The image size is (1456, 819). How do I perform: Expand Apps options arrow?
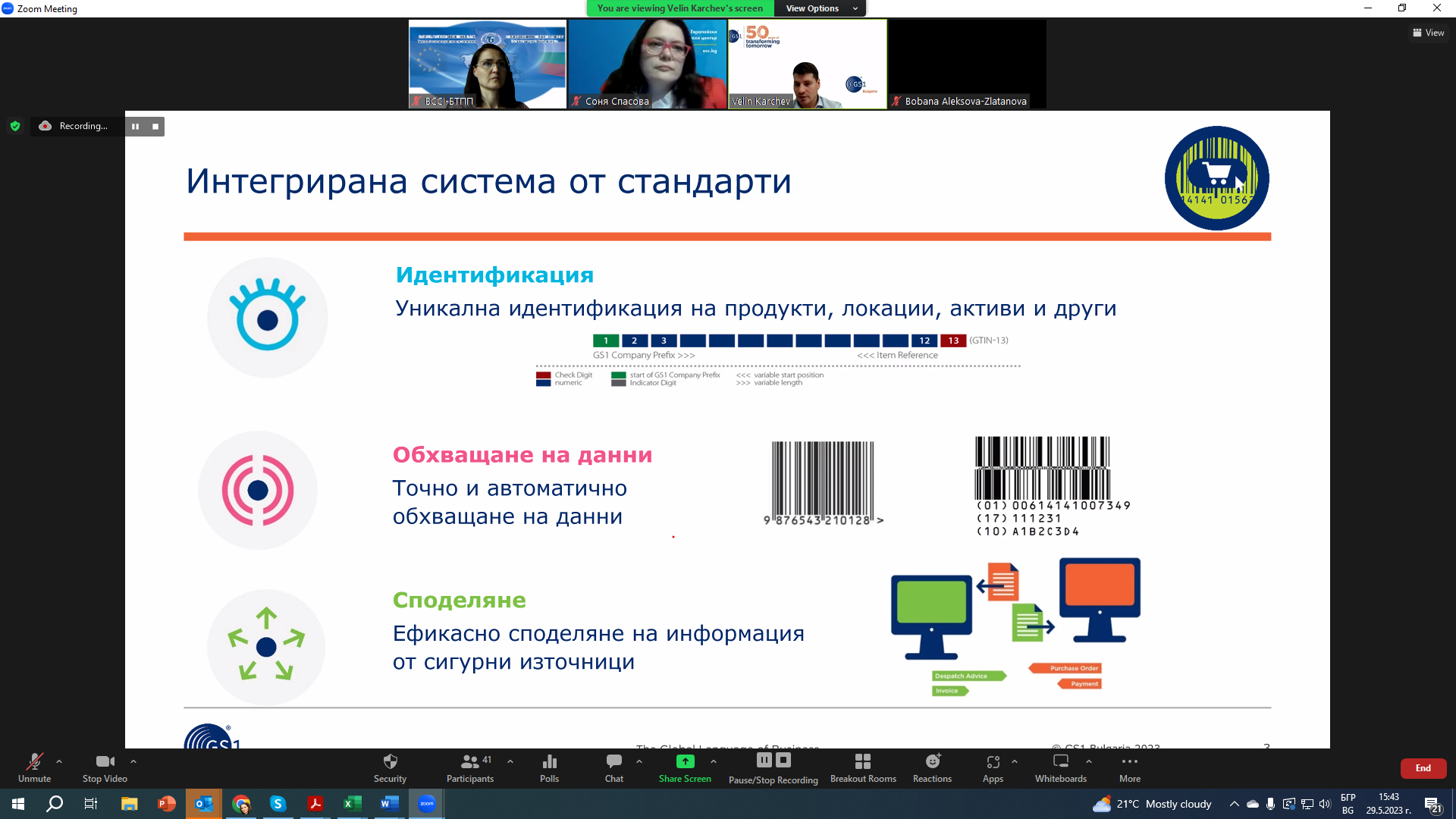(x=1015, y=761)
